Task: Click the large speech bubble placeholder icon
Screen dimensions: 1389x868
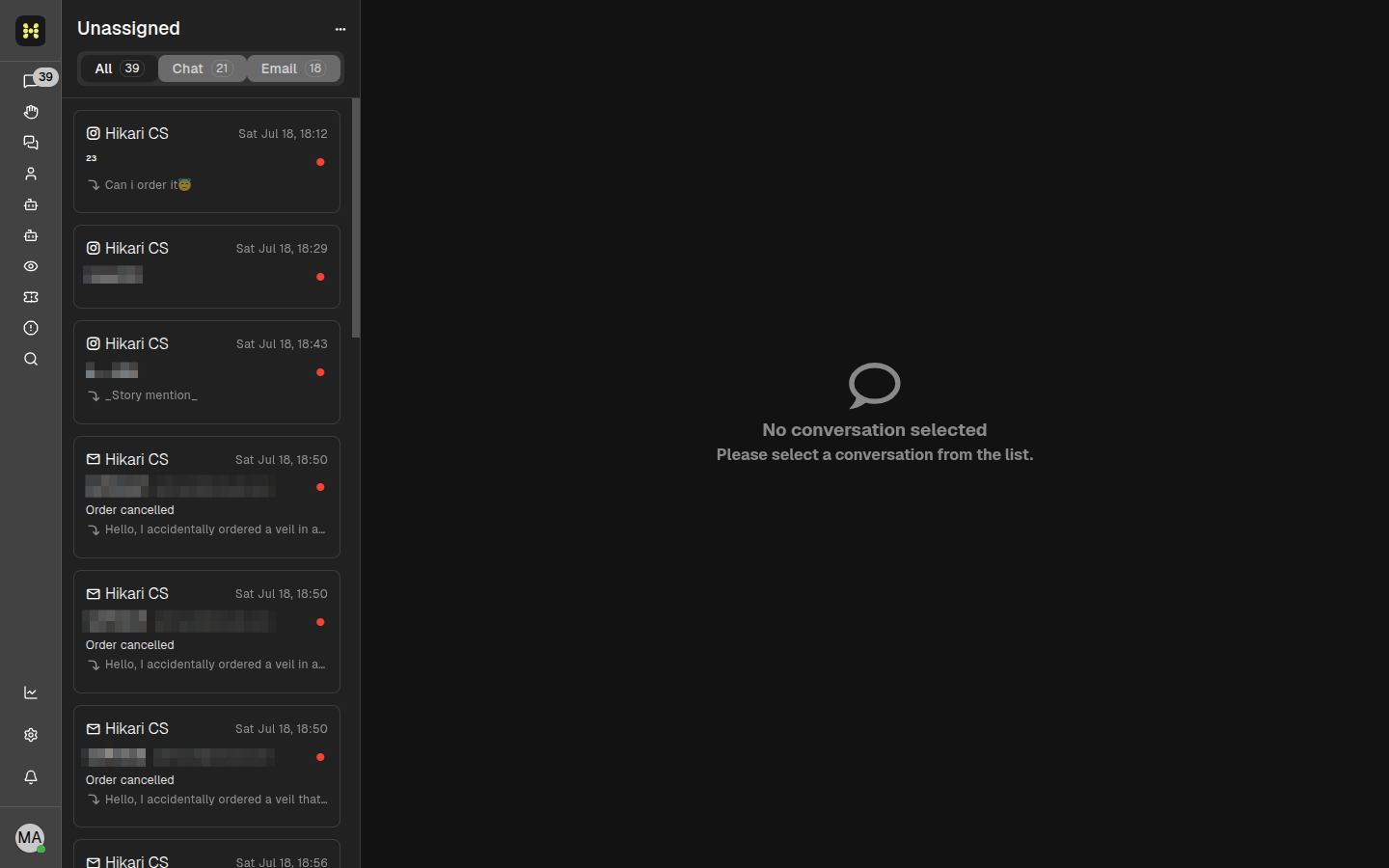Action: [875, 386]
